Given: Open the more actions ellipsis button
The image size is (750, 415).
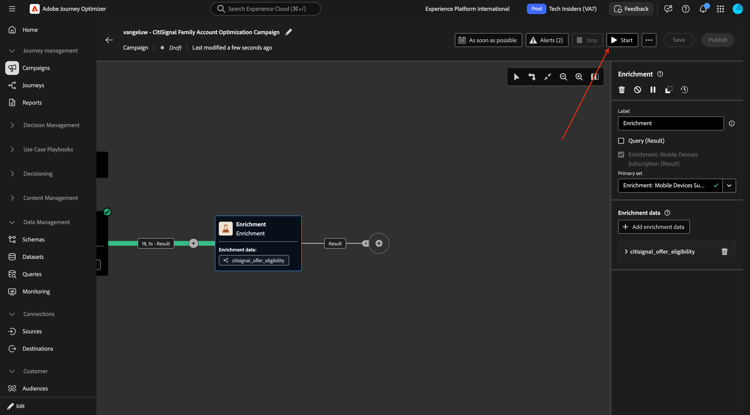Looking at the screenshot, I should click(x=649, y=40).
